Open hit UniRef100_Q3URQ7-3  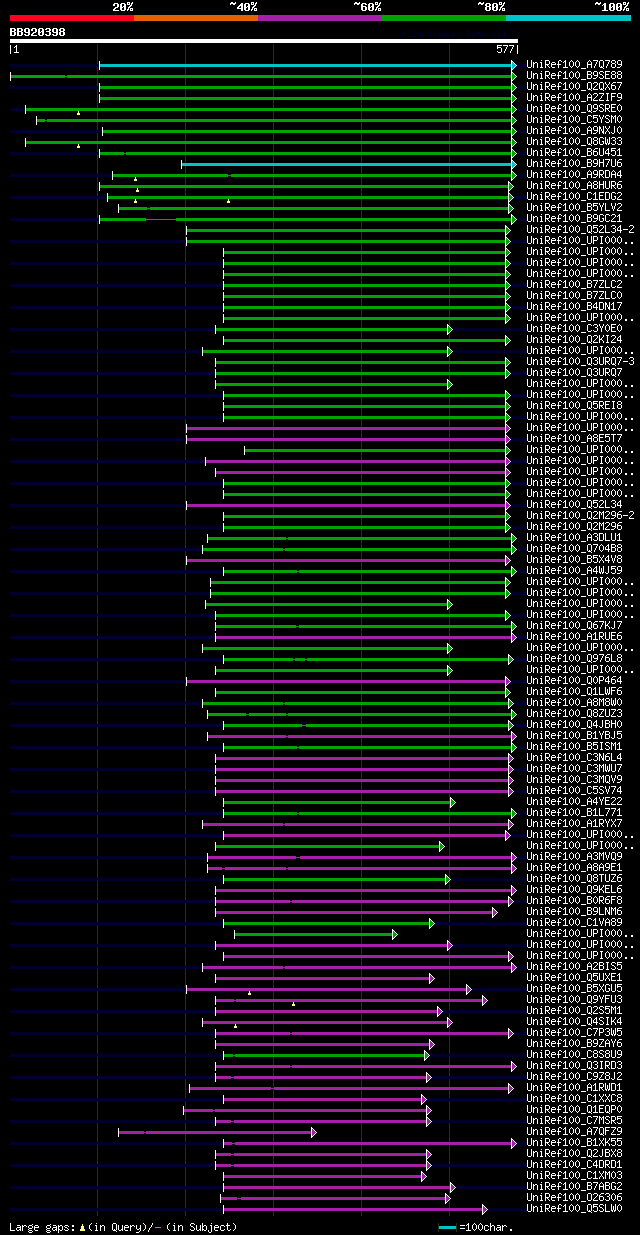[x=580, y=362]
